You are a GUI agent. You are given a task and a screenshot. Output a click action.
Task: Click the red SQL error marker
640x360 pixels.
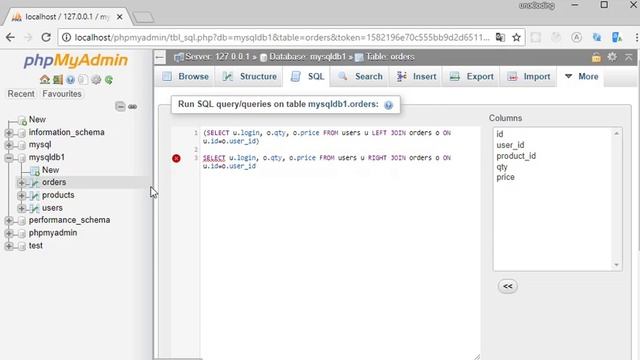tap(176, 158)
